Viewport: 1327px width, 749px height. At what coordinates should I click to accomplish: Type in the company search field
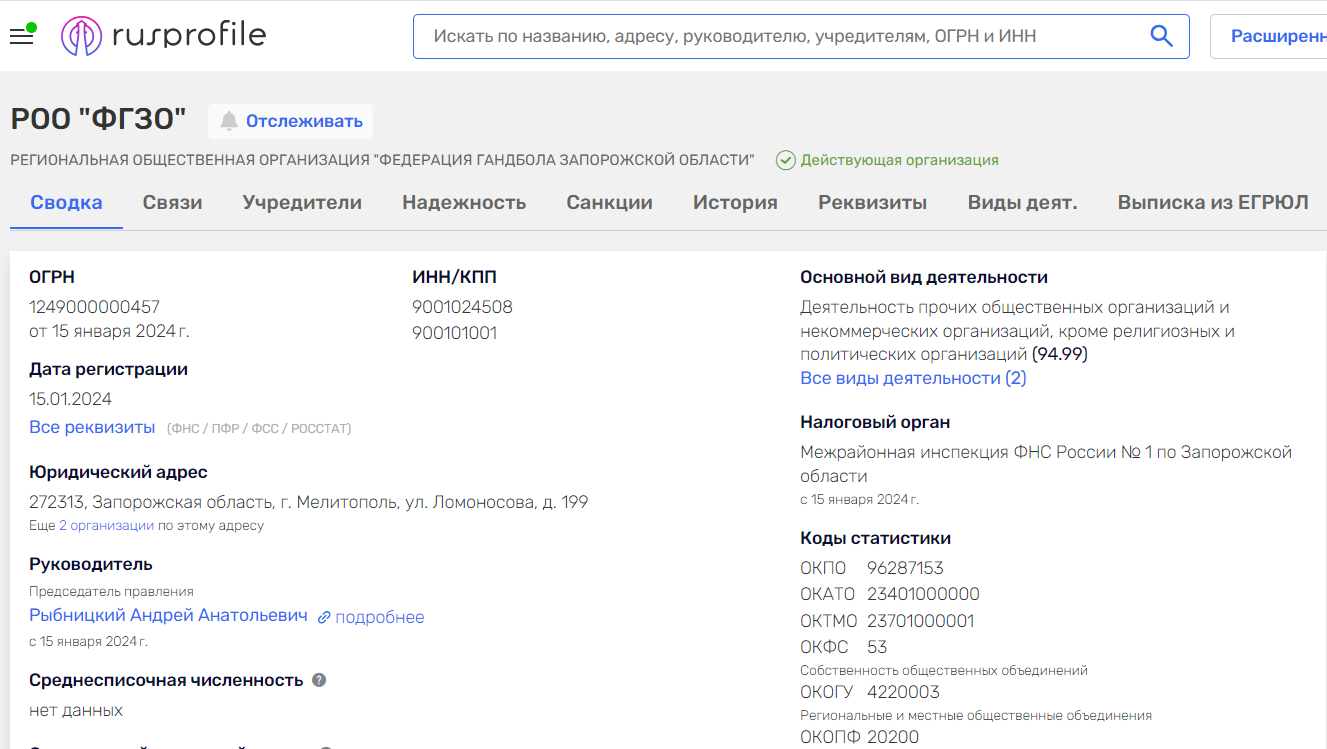(780, 36)
